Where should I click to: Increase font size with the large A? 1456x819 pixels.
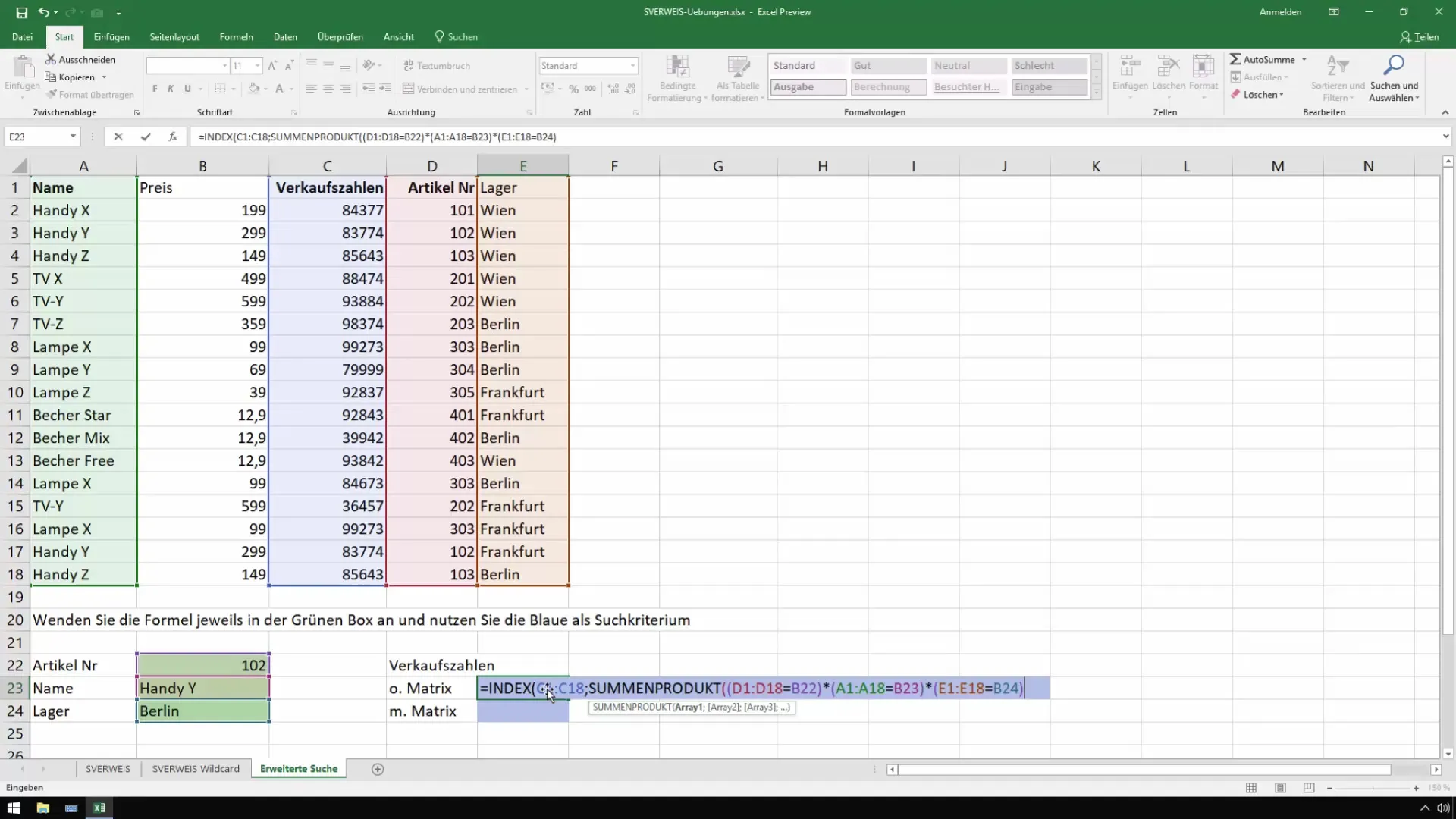click(273, 66)
